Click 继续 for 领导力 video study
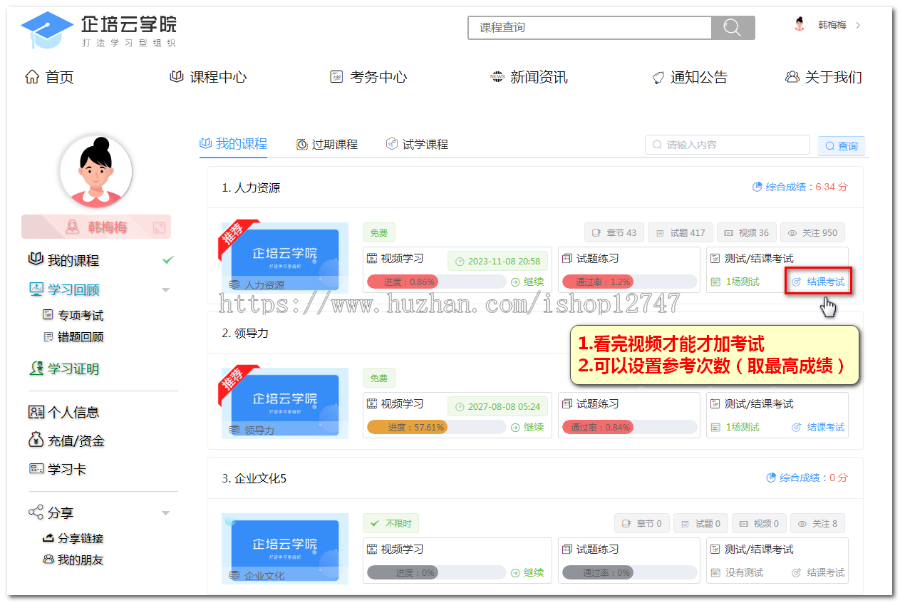Screen dimensions: 900x603 click(528, 427)
